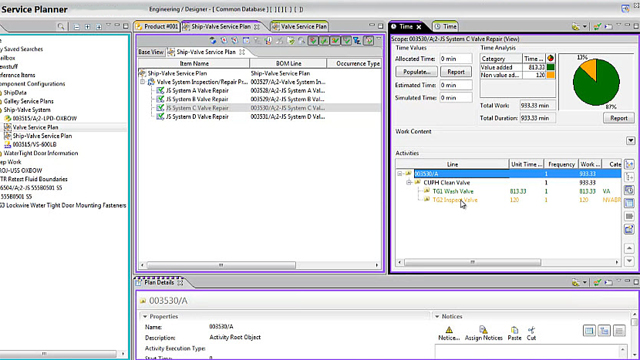The image size is (640, 360).
Task: Select WaterTight Door Information in left tree
Action: tap(40, 153)
